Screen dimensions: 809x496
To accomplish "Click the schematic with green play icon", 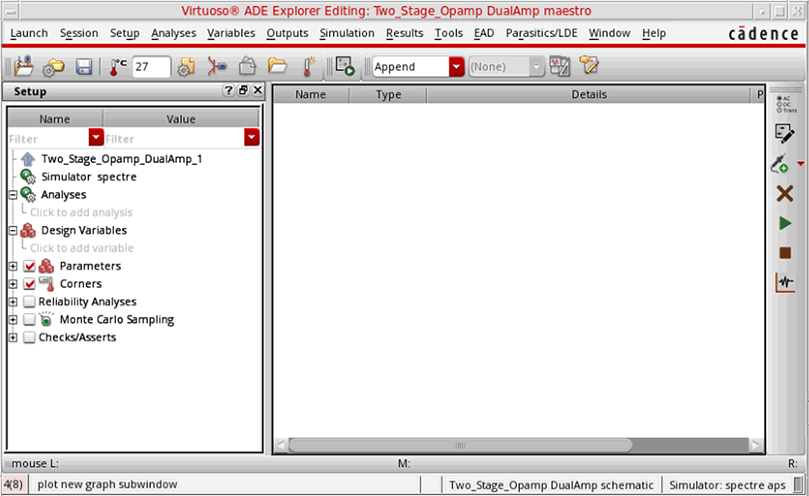I will 345,67.
